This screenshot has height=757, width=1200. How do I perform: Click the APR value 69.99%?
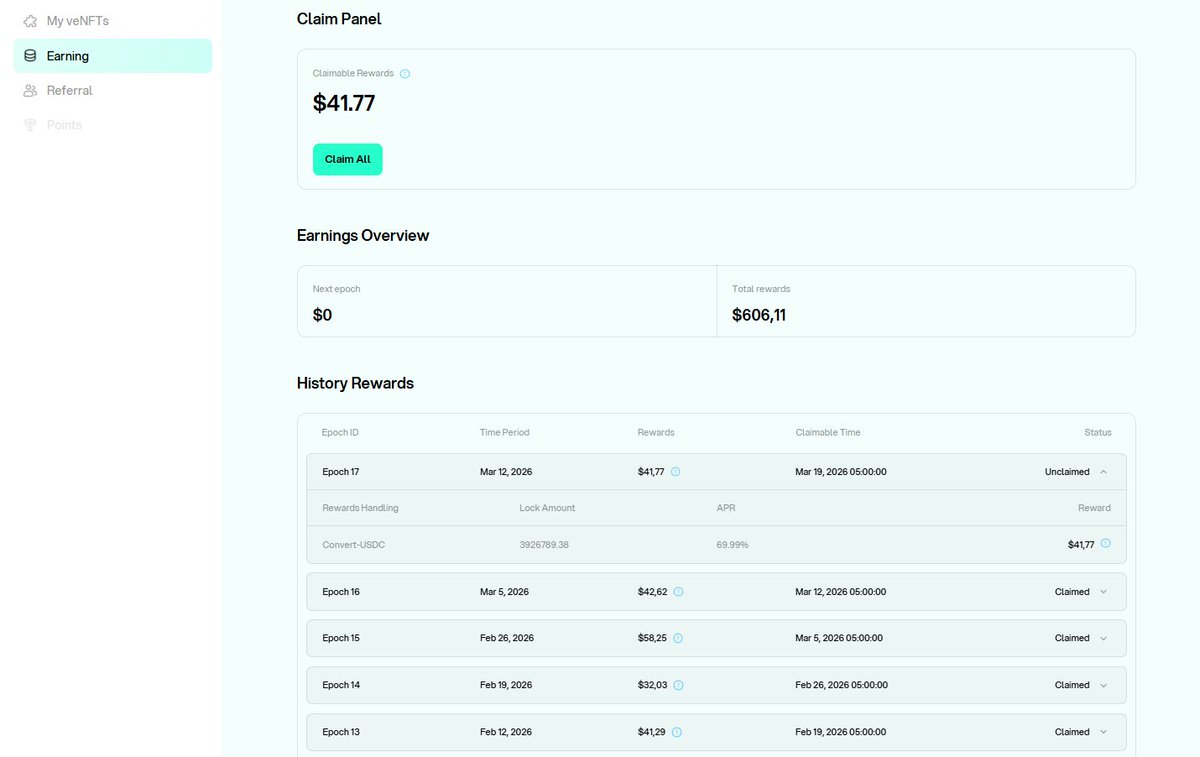click(732, 545)
